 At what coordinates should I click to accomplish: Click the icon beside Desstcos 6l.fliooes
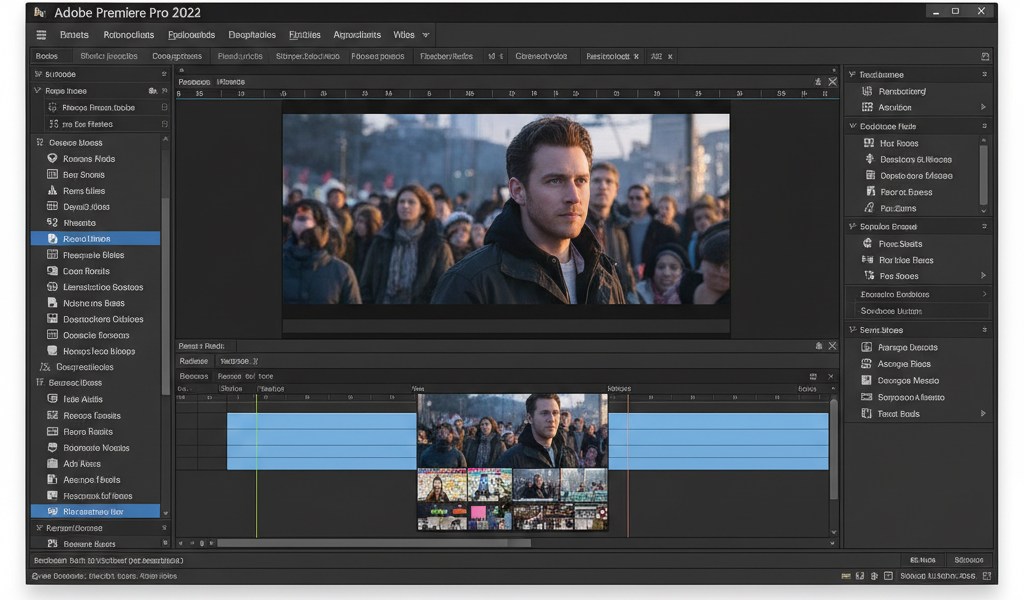point(869,159)
